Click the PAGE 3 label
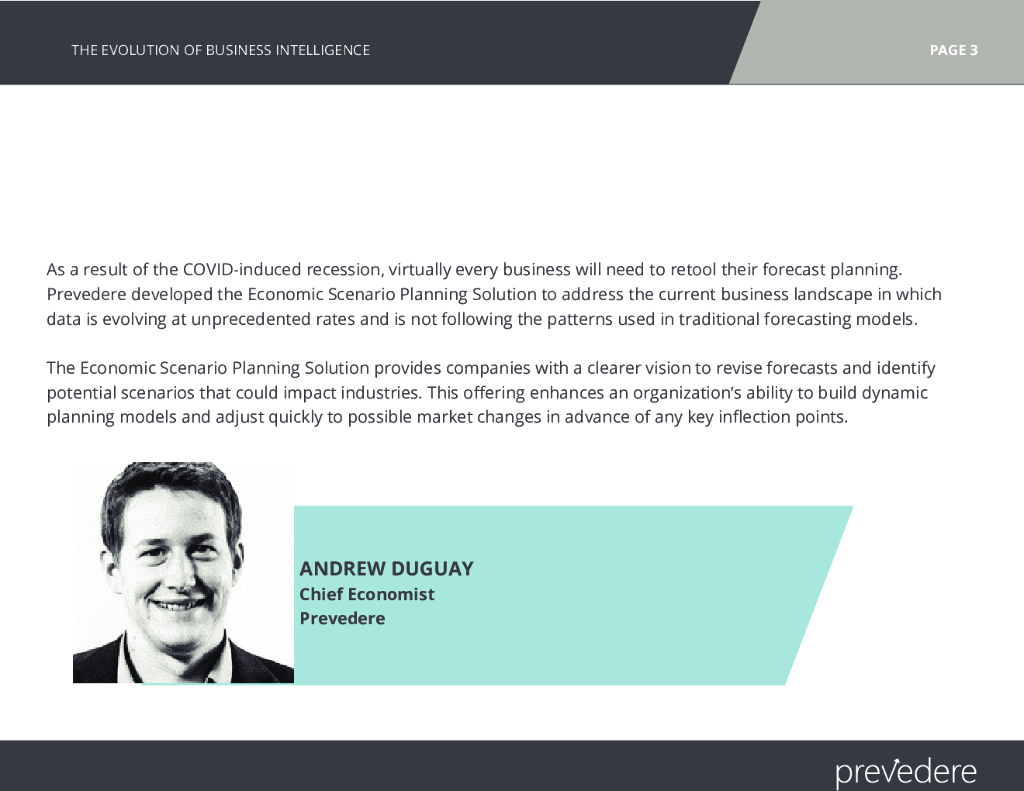1024x791 pixels. tap(953, 50)
